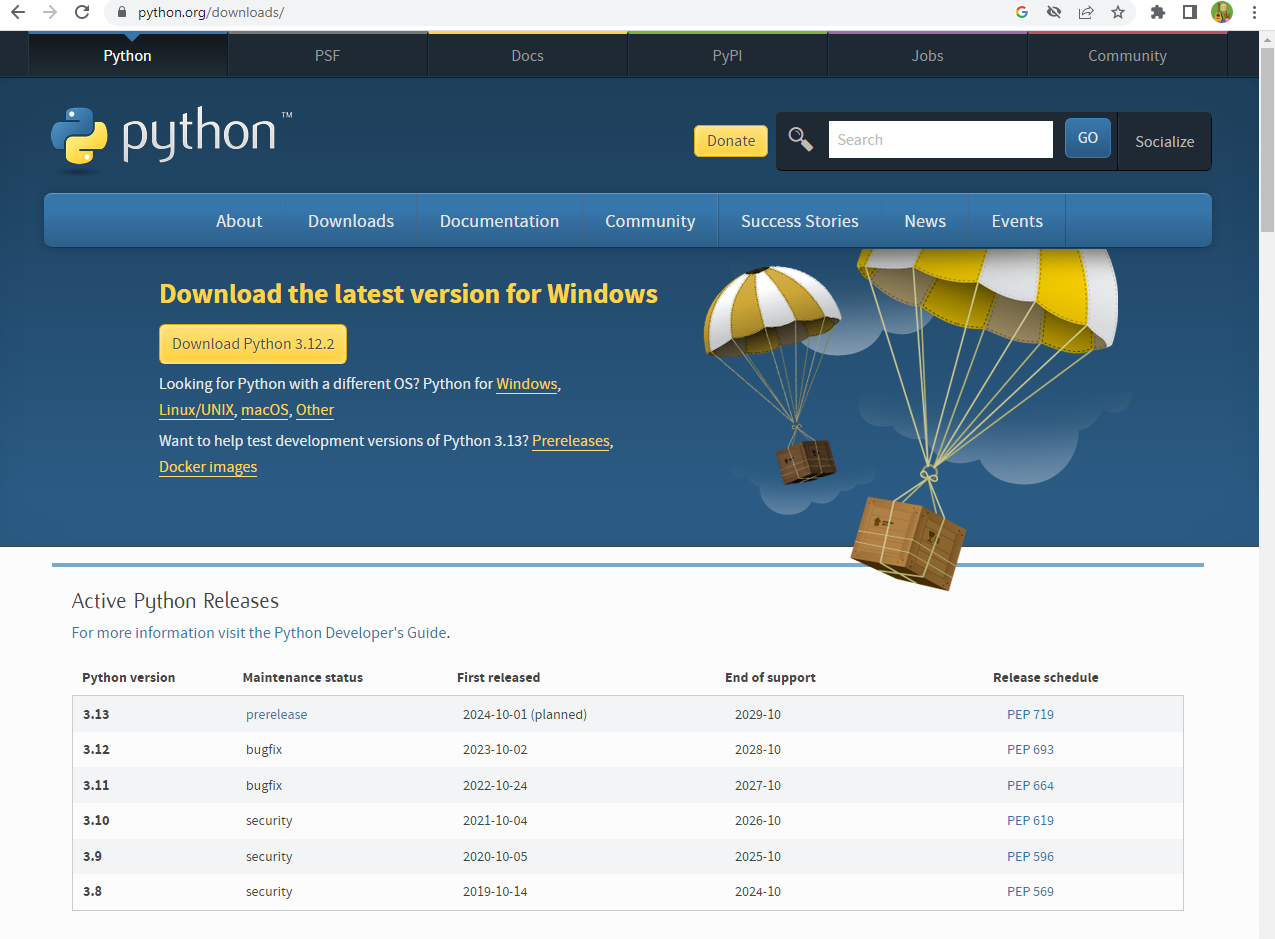Click the 3.12 version cell
This screenshot has width=1275, height=939.
click(x=96, y=750)
